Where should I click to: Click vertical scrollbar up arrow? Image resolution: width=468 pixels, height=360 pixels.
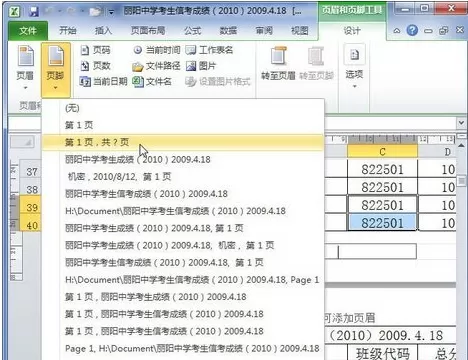pyautogui.click(x=462, y=146)
